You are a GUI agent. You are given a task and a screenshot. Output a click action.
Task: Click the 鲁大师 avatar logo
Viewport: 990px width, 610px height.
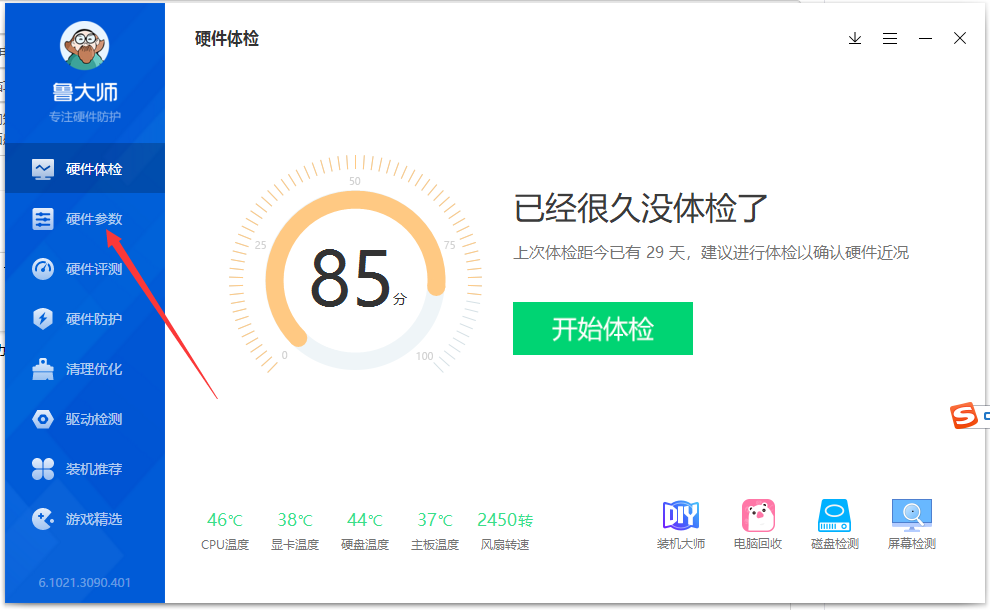click(x=85, y=47)
